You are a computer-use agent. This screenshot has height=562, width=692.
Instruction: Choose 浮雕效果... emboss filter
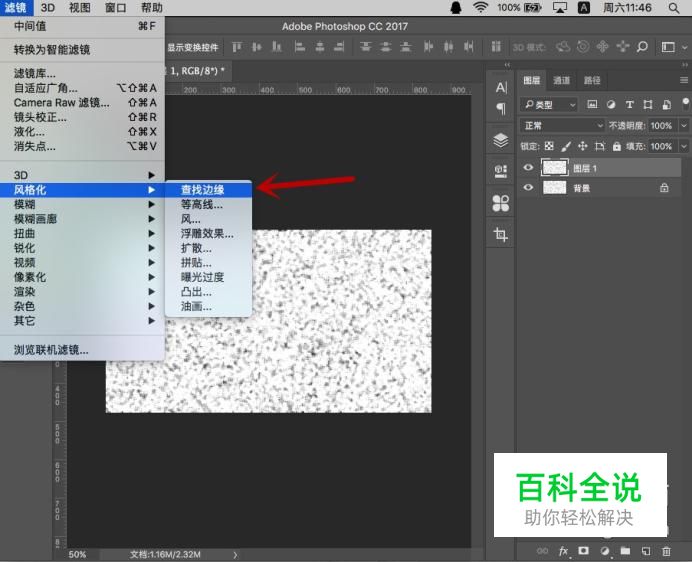208,234
